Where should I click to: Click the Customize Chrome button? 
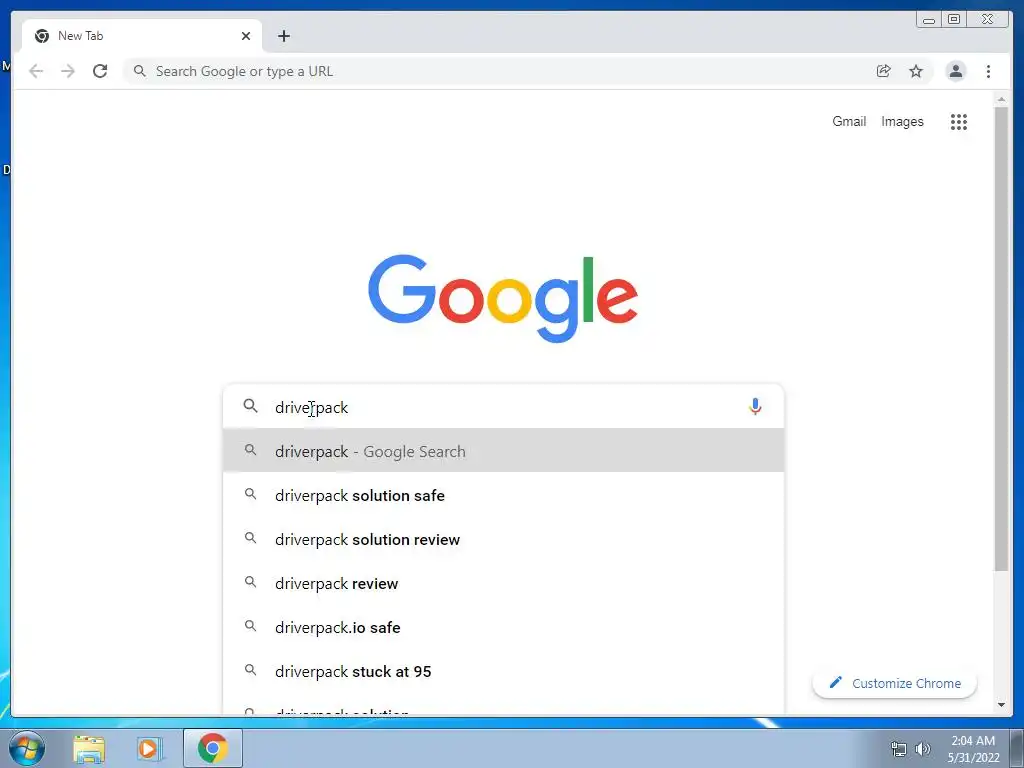pos(894,683)
